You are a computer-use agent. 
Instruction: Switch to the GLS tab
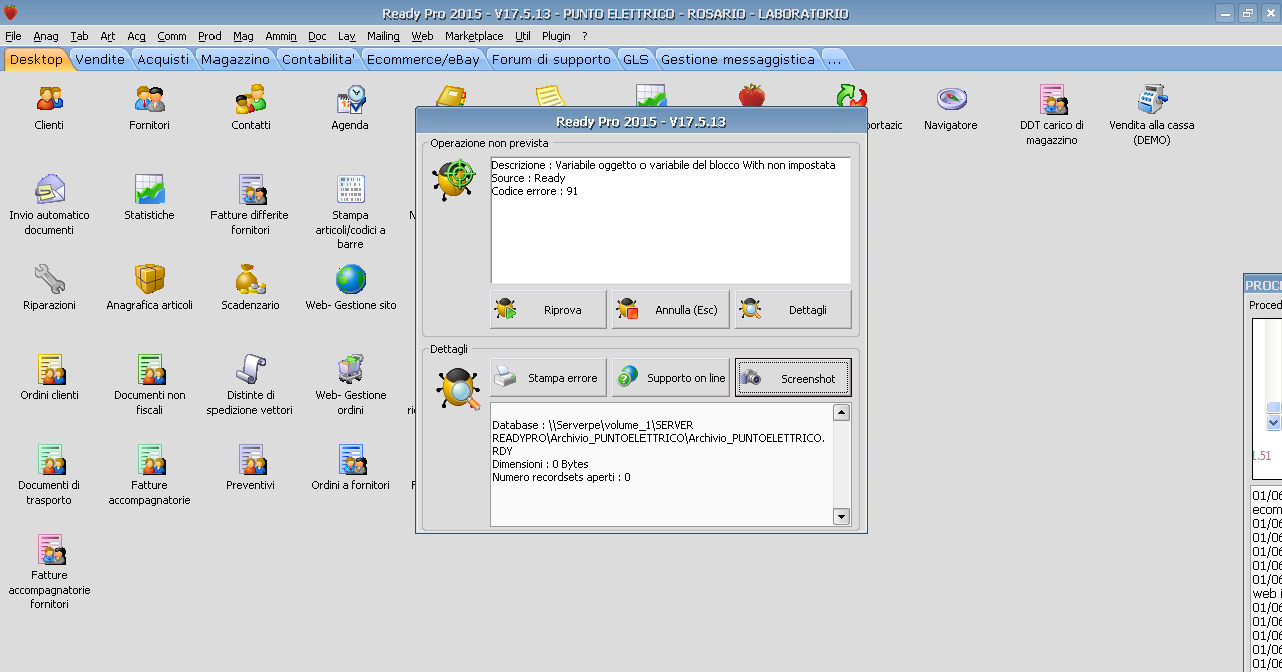click(x=636, y=59)
